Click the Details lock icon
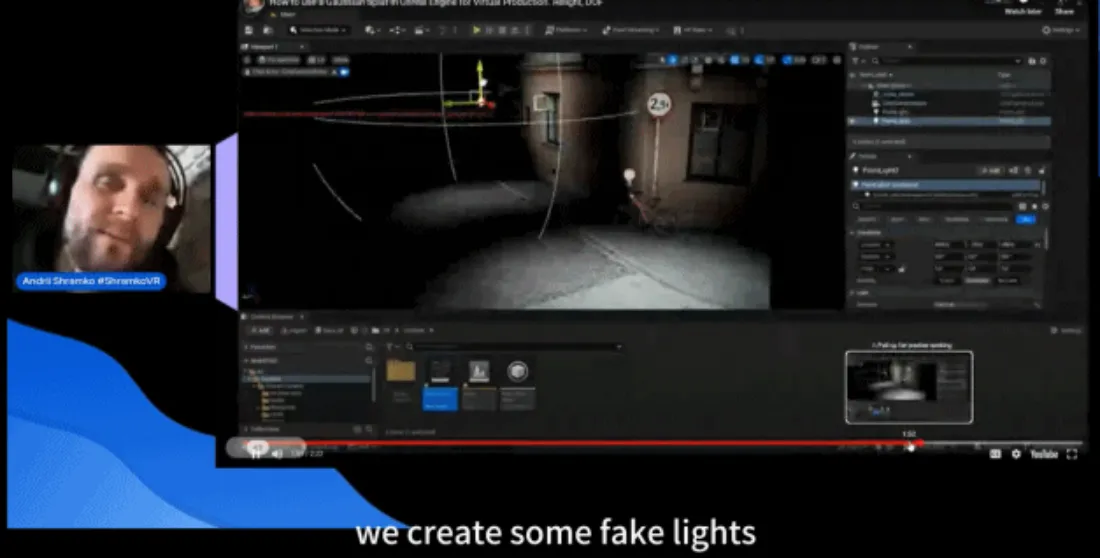Viewport: 1100px width, 558px height. click(x=1042, y=171)
